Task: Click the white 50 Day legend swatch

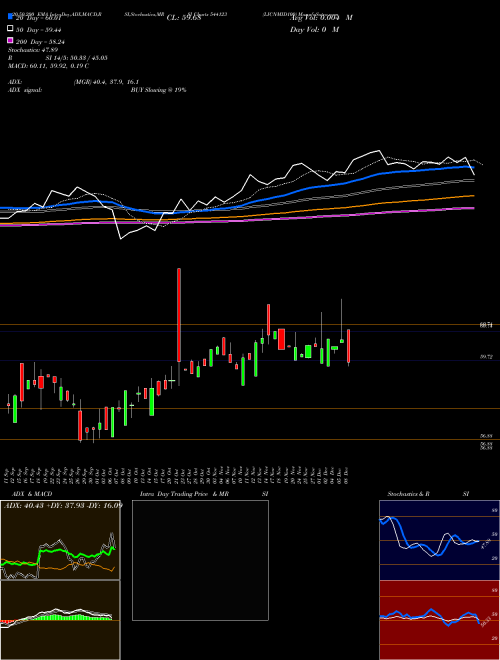Action: [10, 29]
